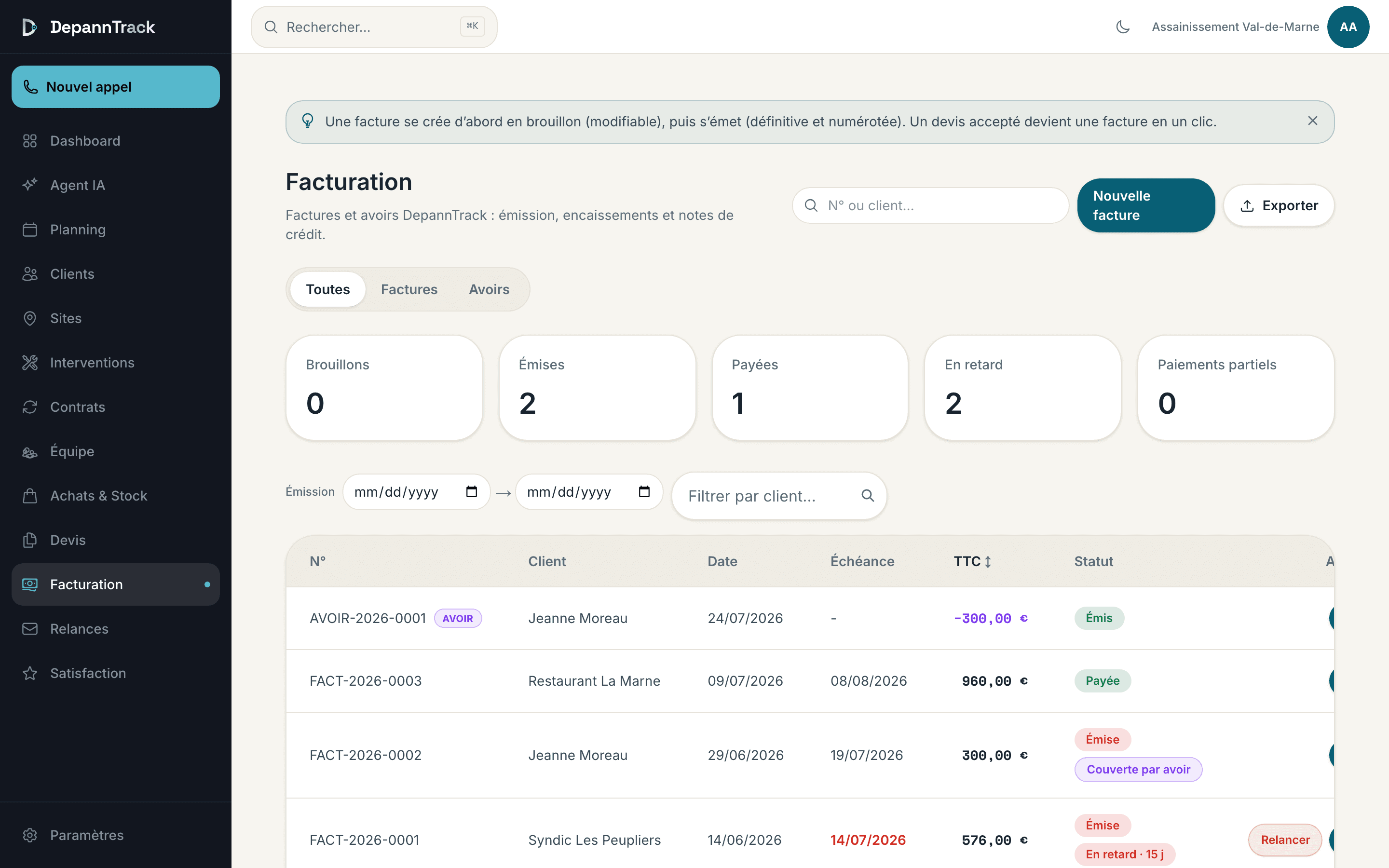Focus the Rechercher global search field
The width and height of the screenshot is (1389, 868).
tap(374, 27)
